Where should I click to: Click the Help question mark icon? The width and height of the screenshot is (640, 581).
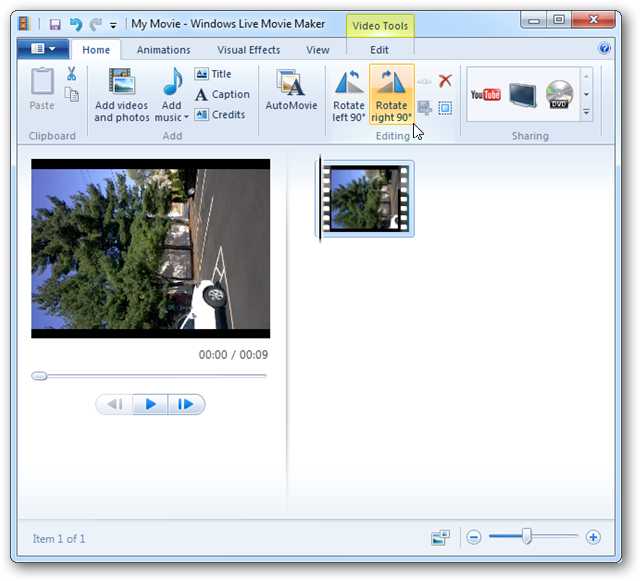click(604, 48)
